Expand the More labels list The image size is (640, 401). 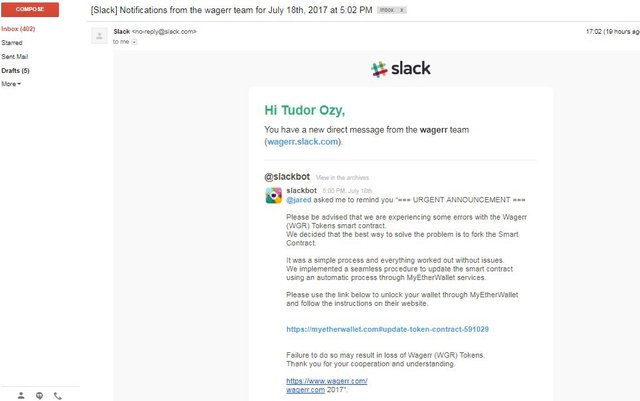point(11,84)
